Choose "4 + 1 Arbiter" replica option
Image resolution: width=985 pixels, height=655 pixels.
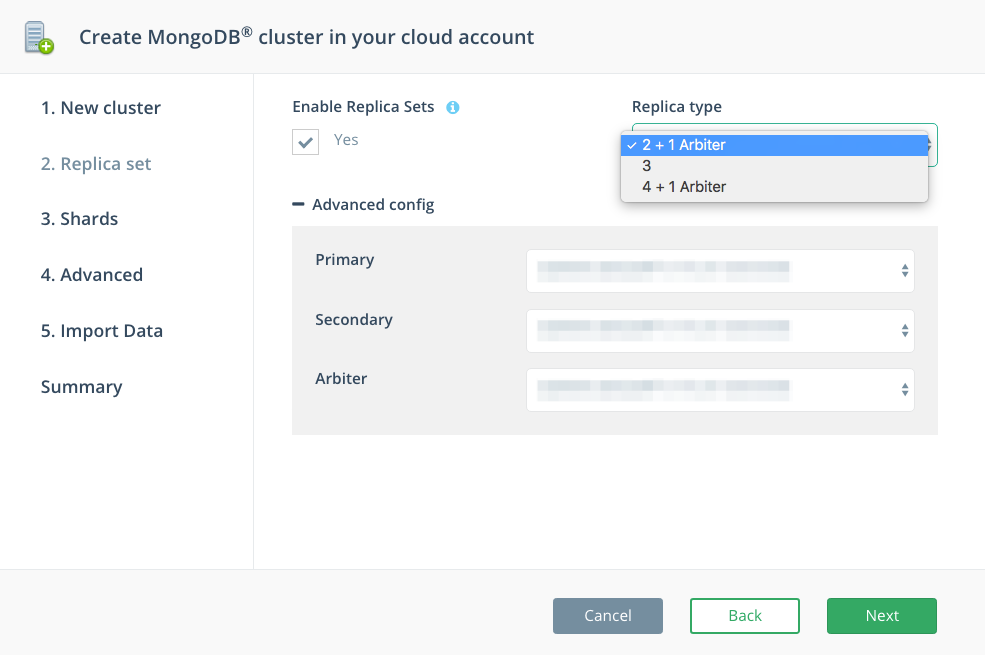point(774,187)
